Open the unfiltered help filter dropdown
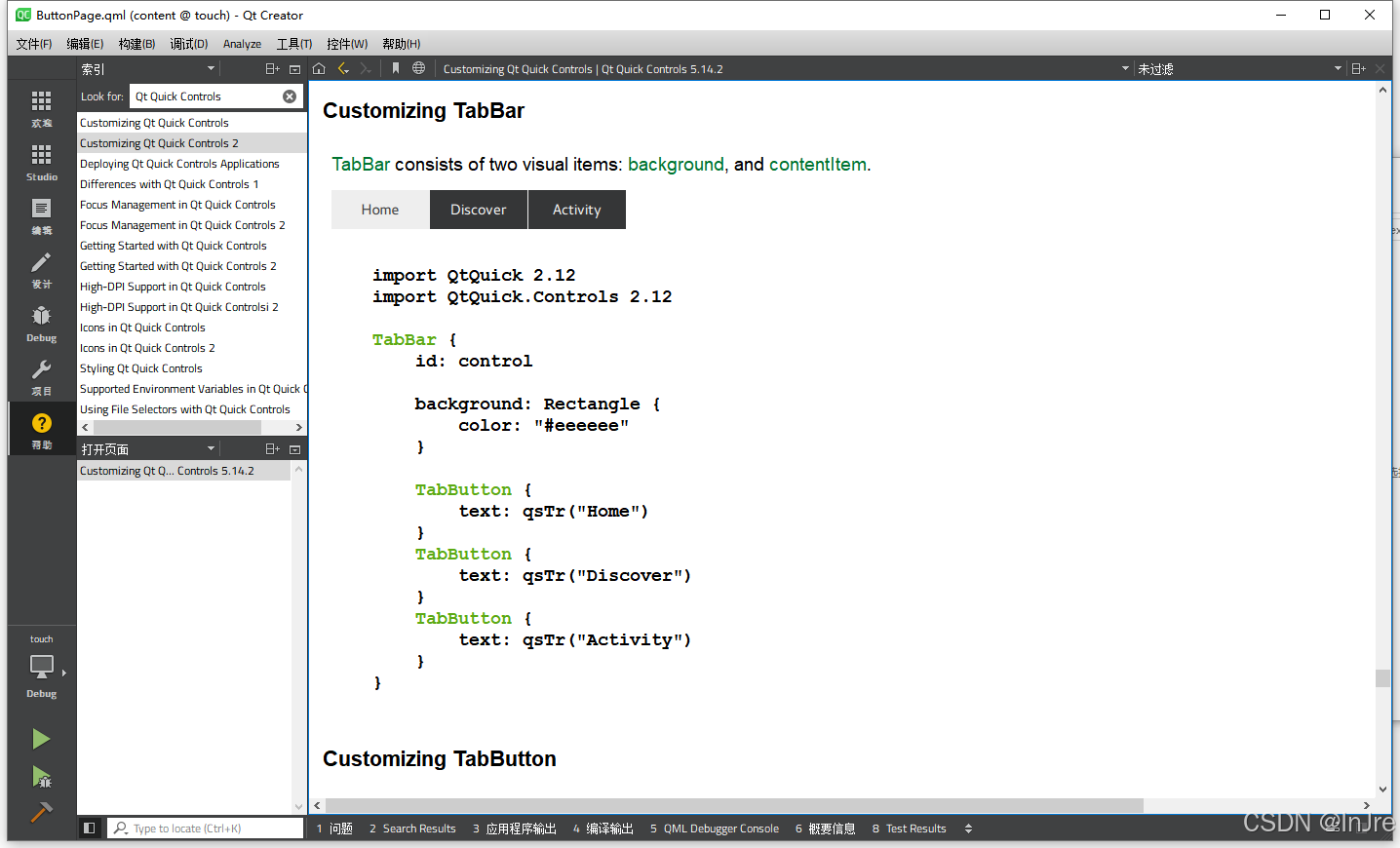Screen dimensions: 1400x848 [x=1338, y=69]
